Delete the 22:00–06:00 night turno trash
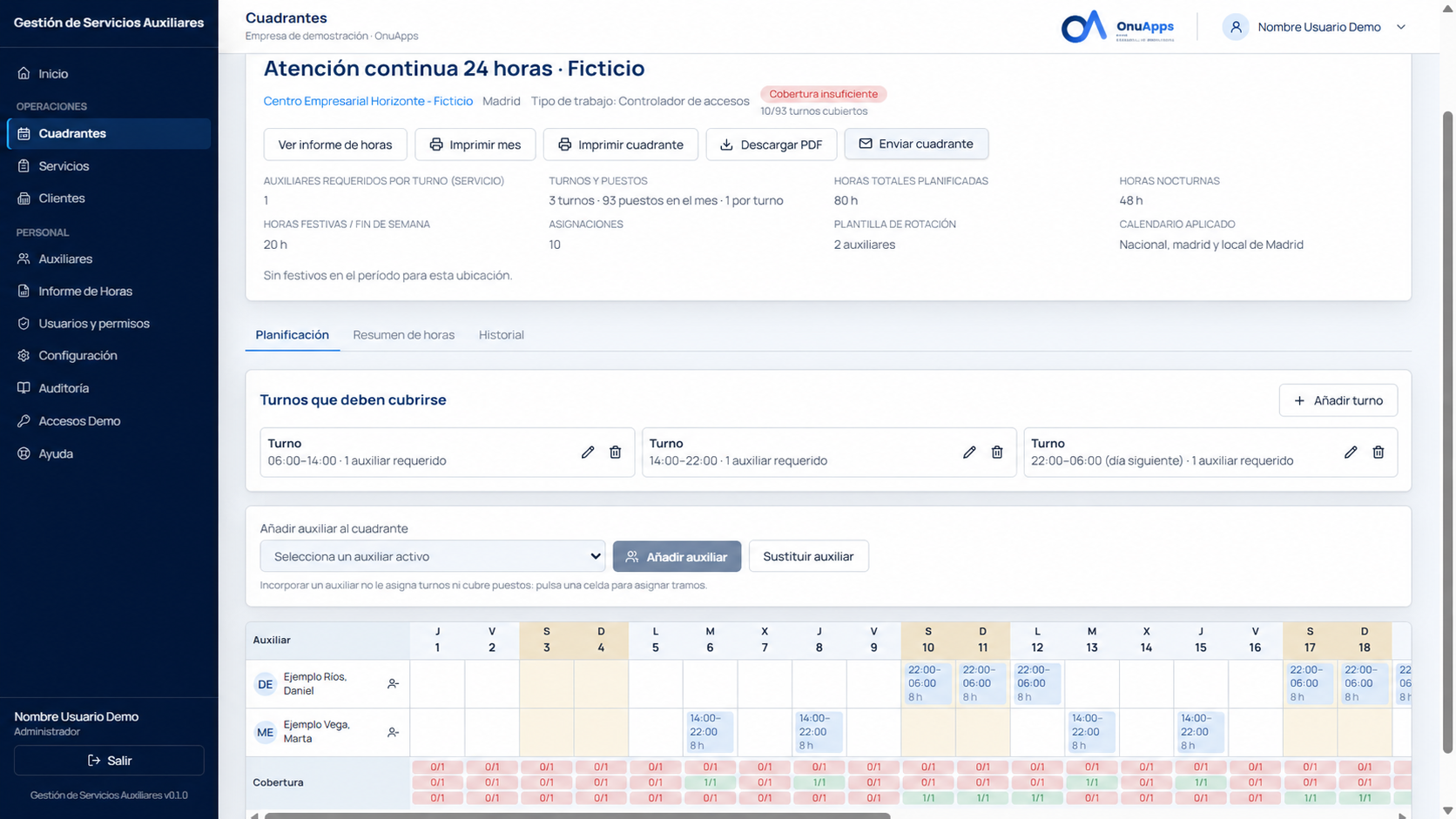The height and width of the screenshot is (819, 1456). click(1378, 453)
